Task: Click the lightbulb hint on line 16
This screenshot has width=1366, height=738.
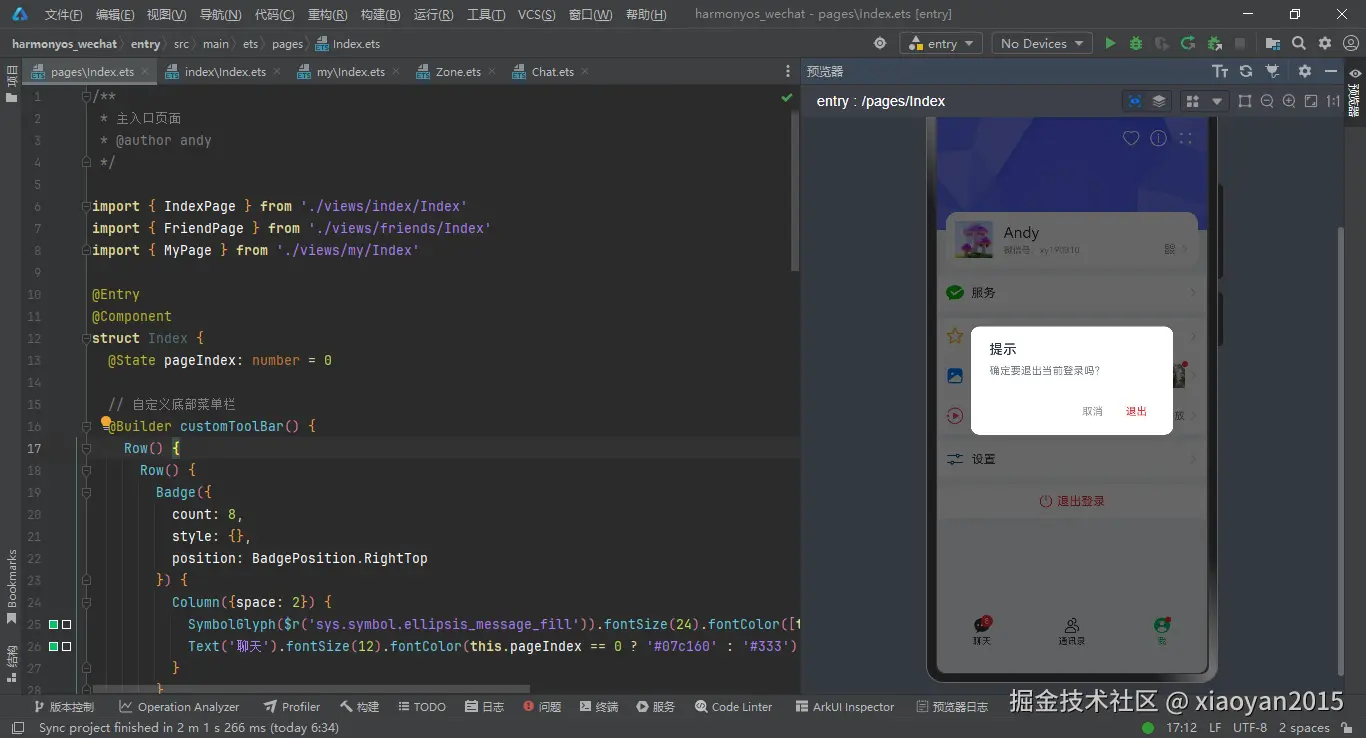Action: pos(105,423)
